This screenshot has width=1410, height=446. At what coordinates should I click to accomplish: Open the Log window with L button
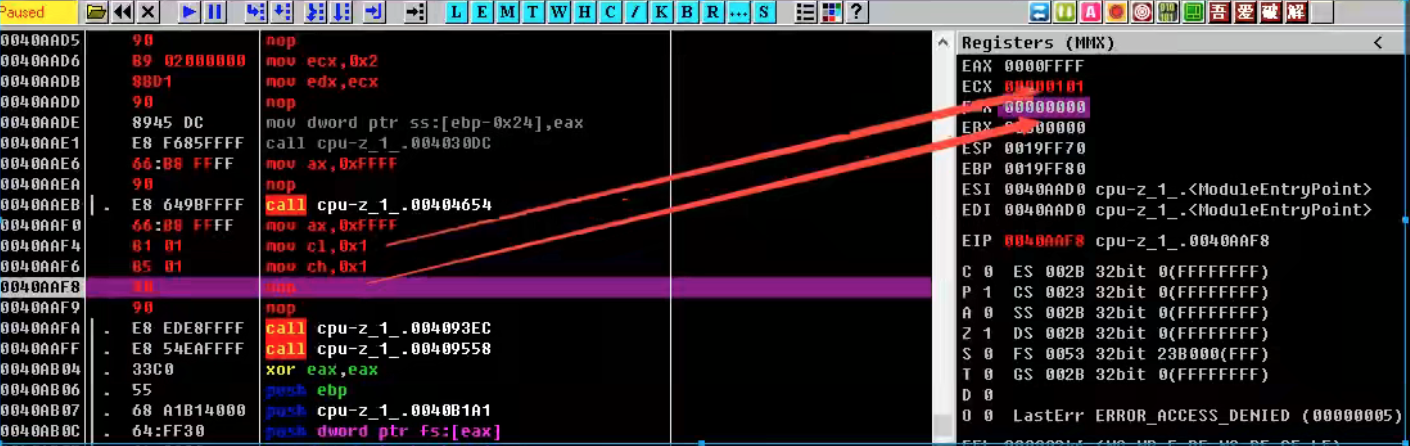457,13
